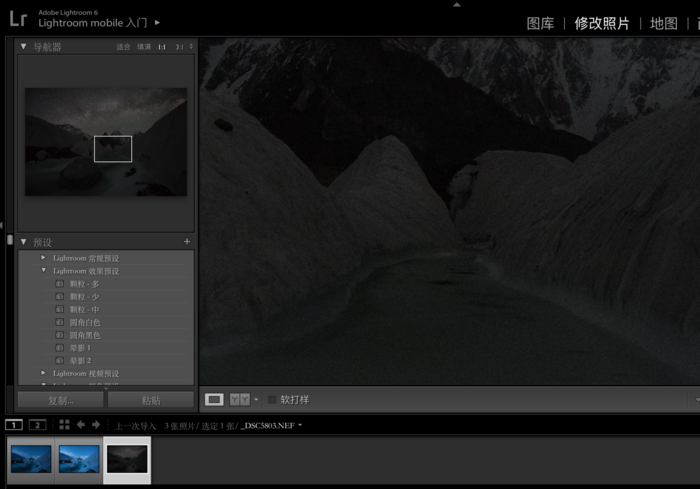Collapse the 导航器 navigator panel
This screenshot has height=489, width=700.
(24, 47)
